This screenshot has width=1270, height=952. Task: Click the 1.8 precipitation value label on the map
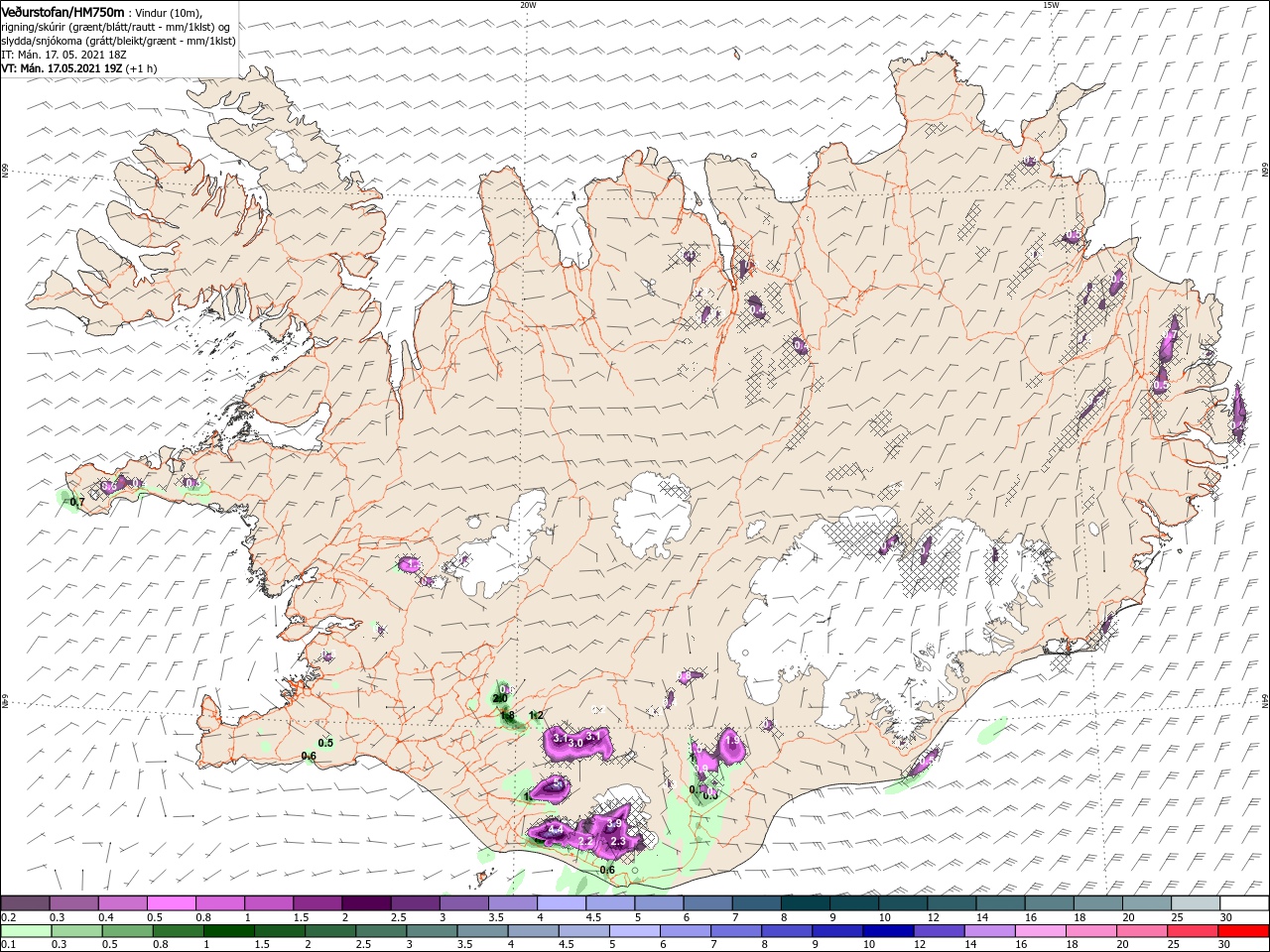[x=507, y=716]
